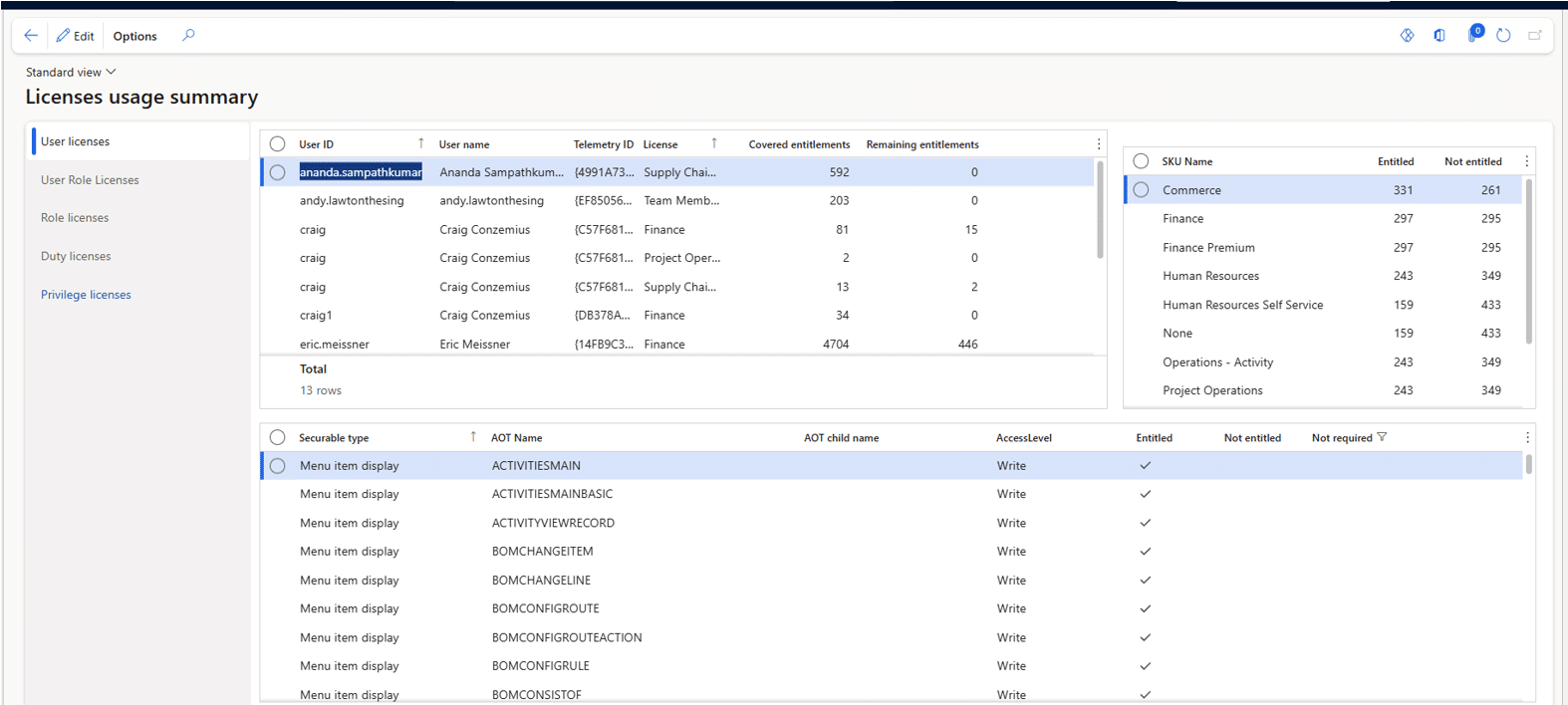Sort by Covered entitlements column header
Image resolution: width=1568 pixels, height=705 pixels.
799,144
